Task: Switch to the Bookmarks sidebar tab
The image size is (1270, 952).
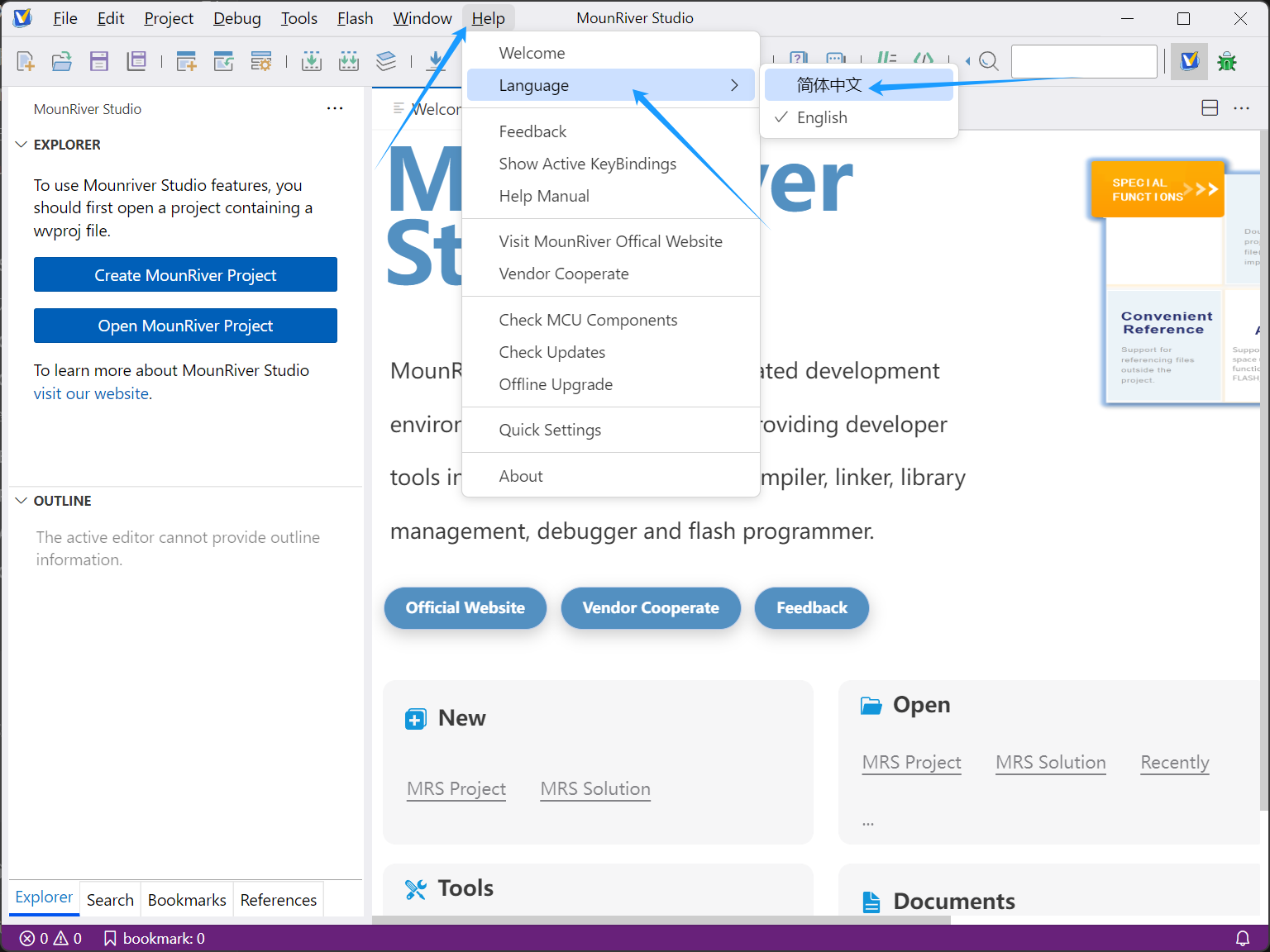Action: click(x=187, y=900)
